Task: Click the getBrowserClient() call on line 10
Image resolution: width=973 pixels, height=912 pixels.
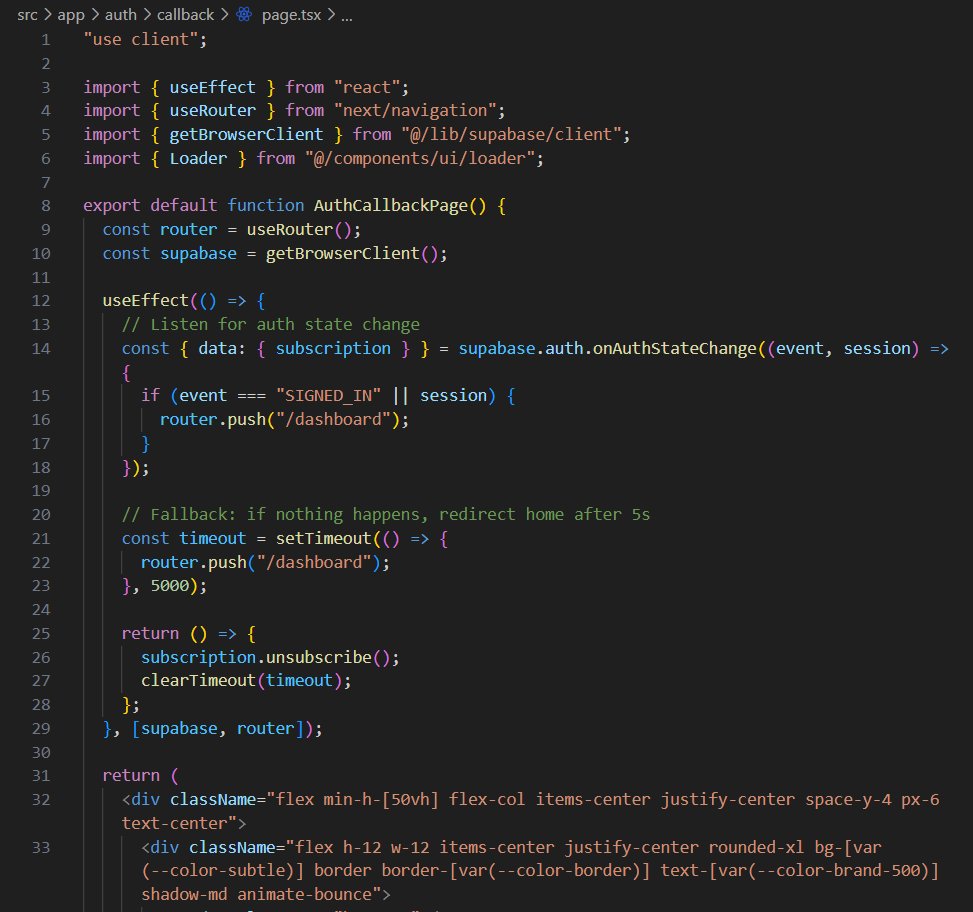Action: click(352, 254)
